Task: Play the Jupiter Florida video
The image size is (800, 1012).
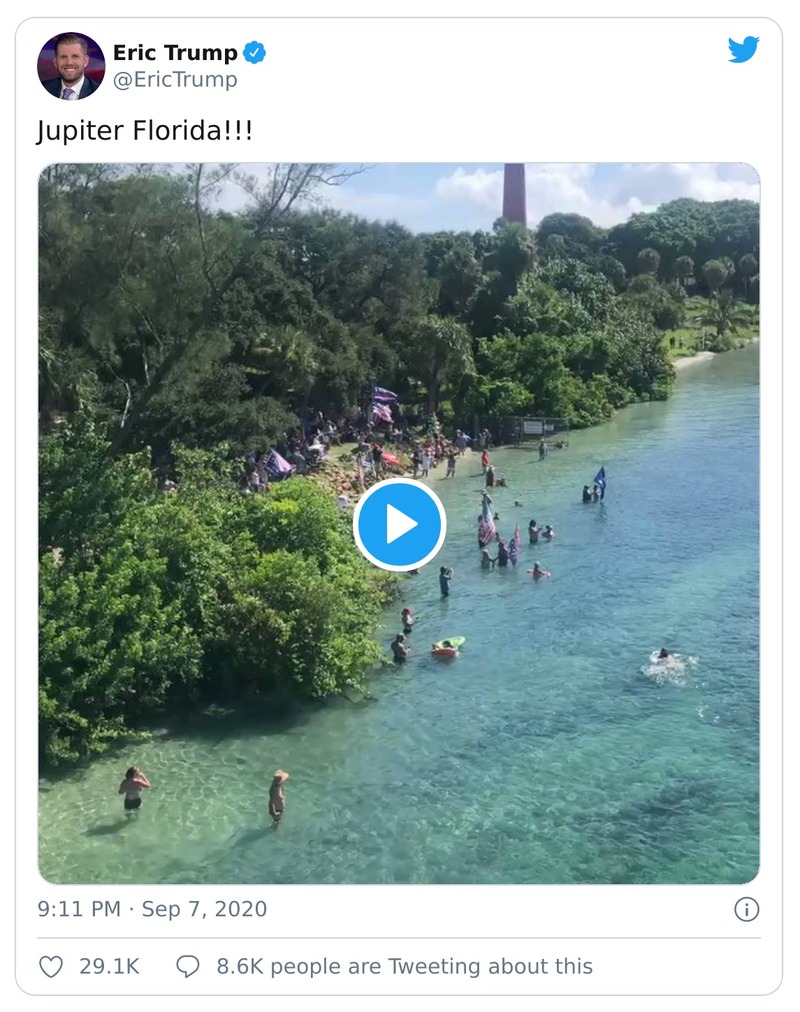Action: [399, 524]
